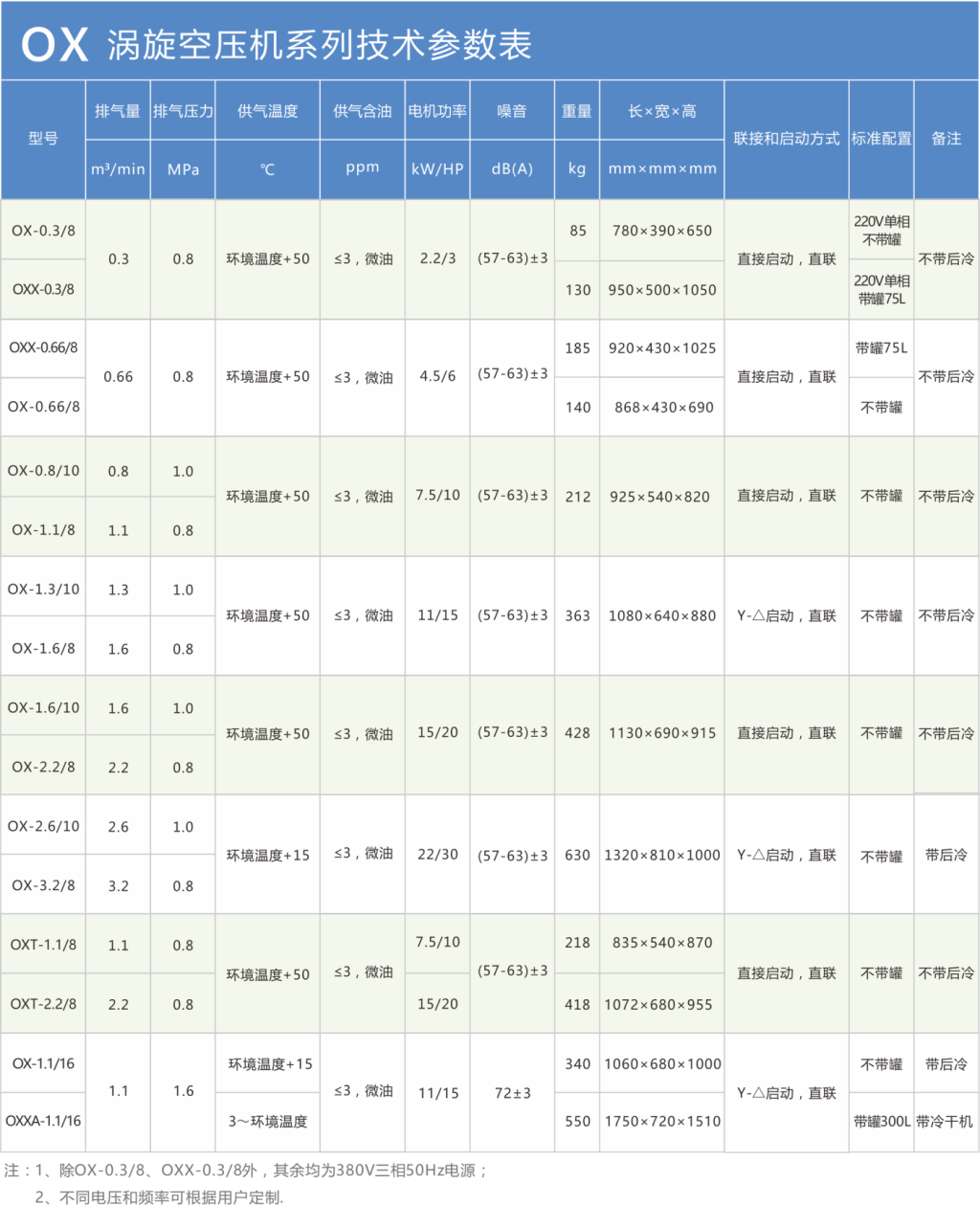The width and height of the screenshot is (980, 1205).
Task: Click the OX-0.3/8 model cell
Action: coord(43,231)
